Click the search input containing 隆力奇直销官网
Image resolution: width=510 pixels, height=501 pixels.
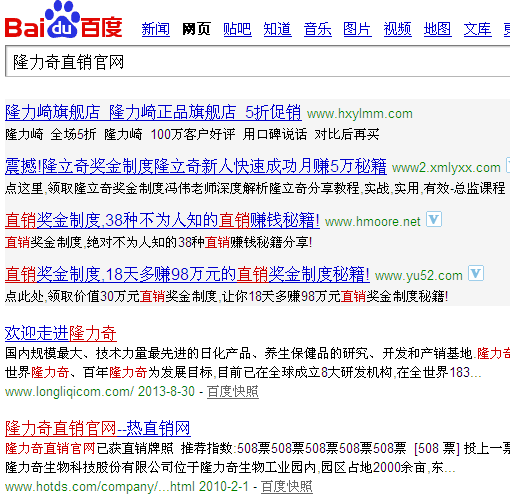(x=257, y=62)
